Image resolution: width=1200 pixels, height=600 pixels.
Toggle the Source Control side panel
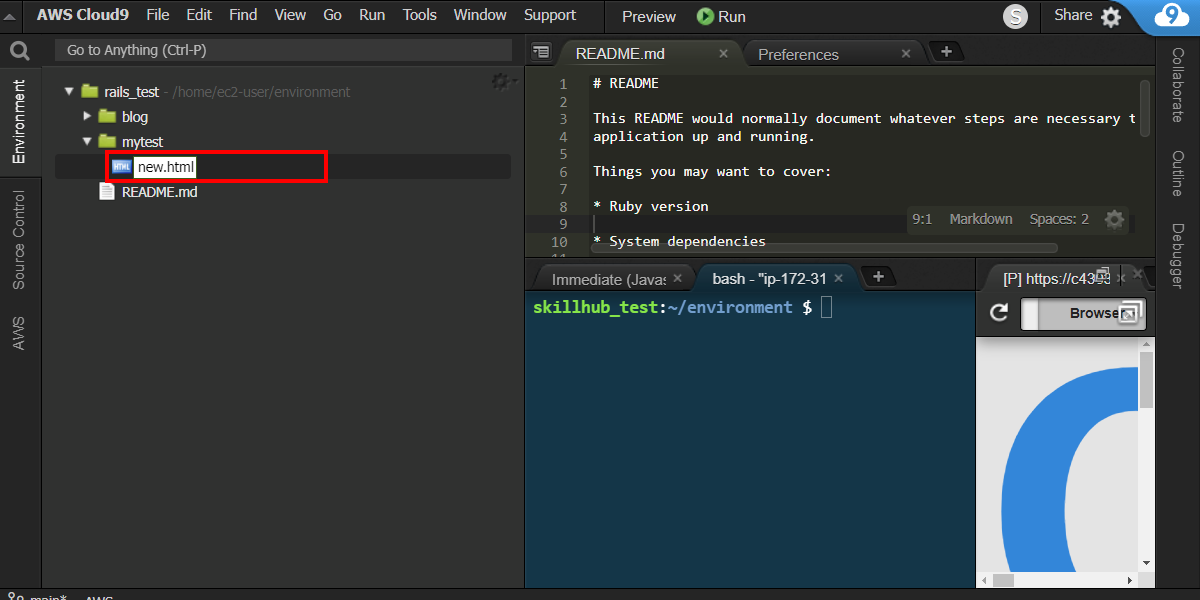pyautogui.click(x=19, y=240)
